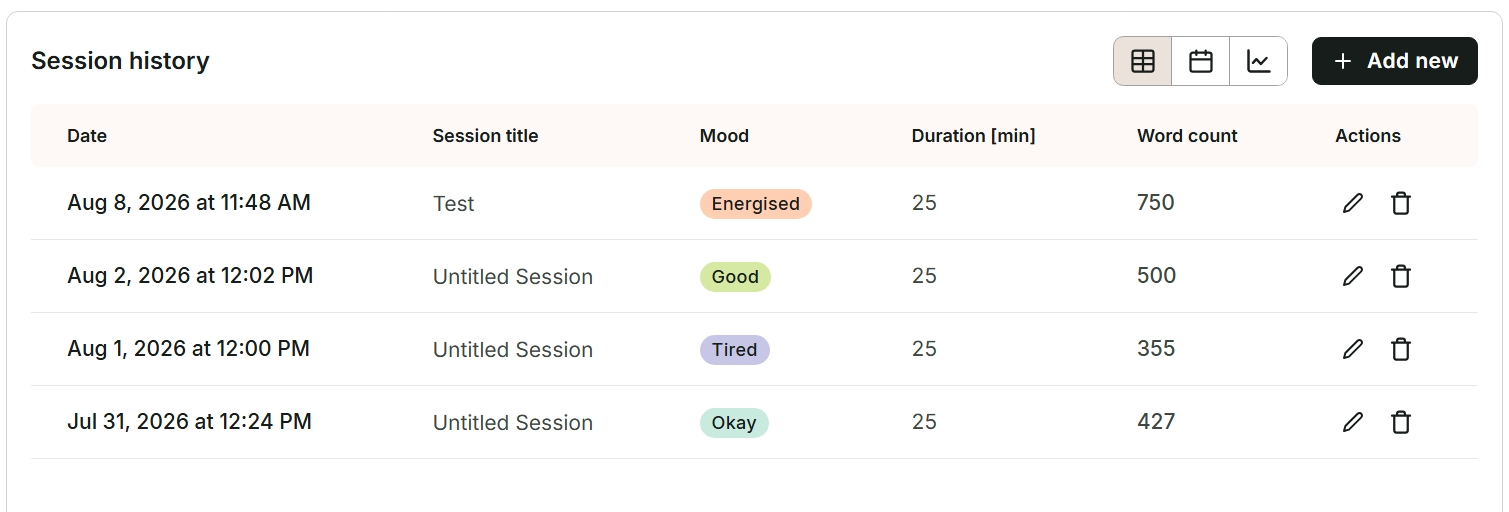The height and width of the screenshot is (512, 1509).
Task: Delete the Jul 31 session
Action: [x=1401, y=422]
